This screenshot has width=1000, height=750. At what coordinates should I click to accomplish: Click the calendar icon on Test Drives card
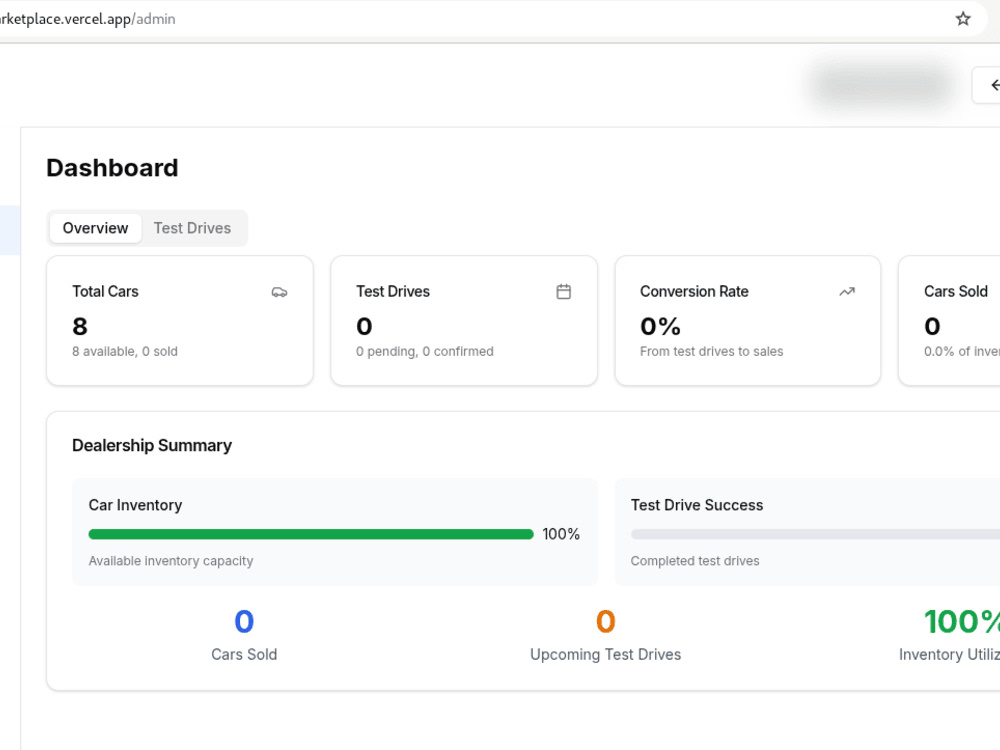click(563, 291)
